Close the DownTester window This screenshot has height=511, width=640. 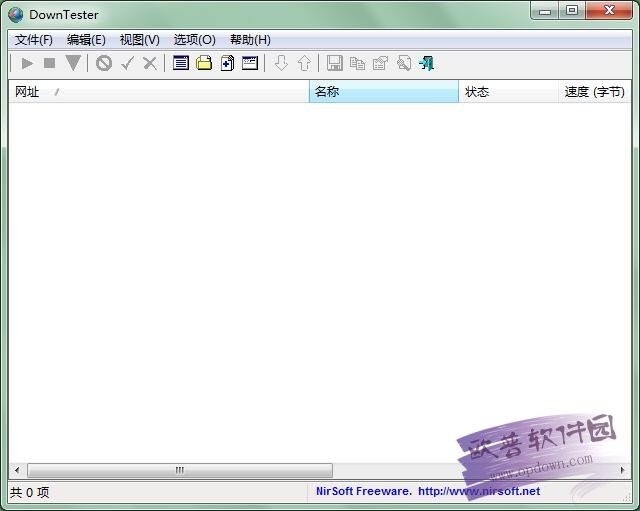[609, 11]
